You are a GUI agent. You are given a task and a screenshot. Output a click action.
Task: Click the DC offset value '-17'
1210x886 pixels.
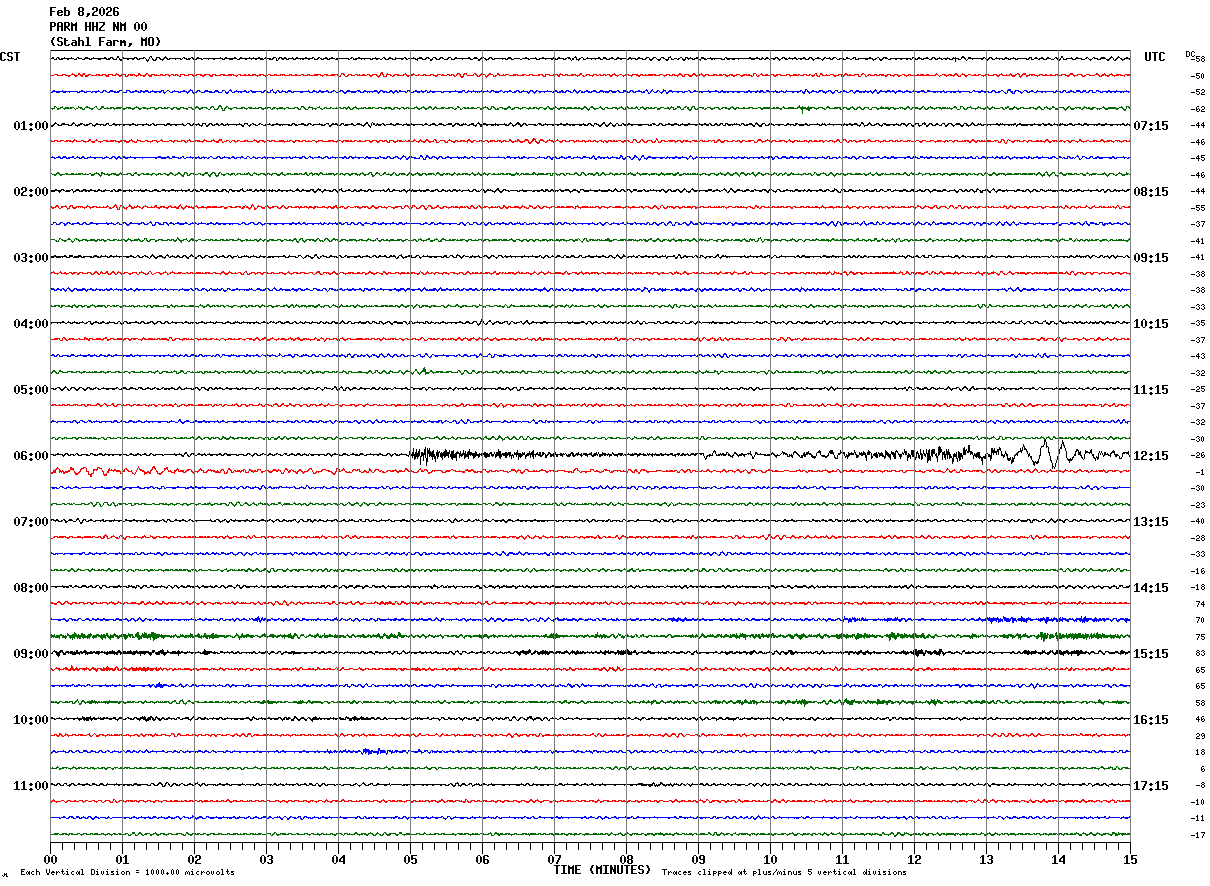pos(1198,835)
